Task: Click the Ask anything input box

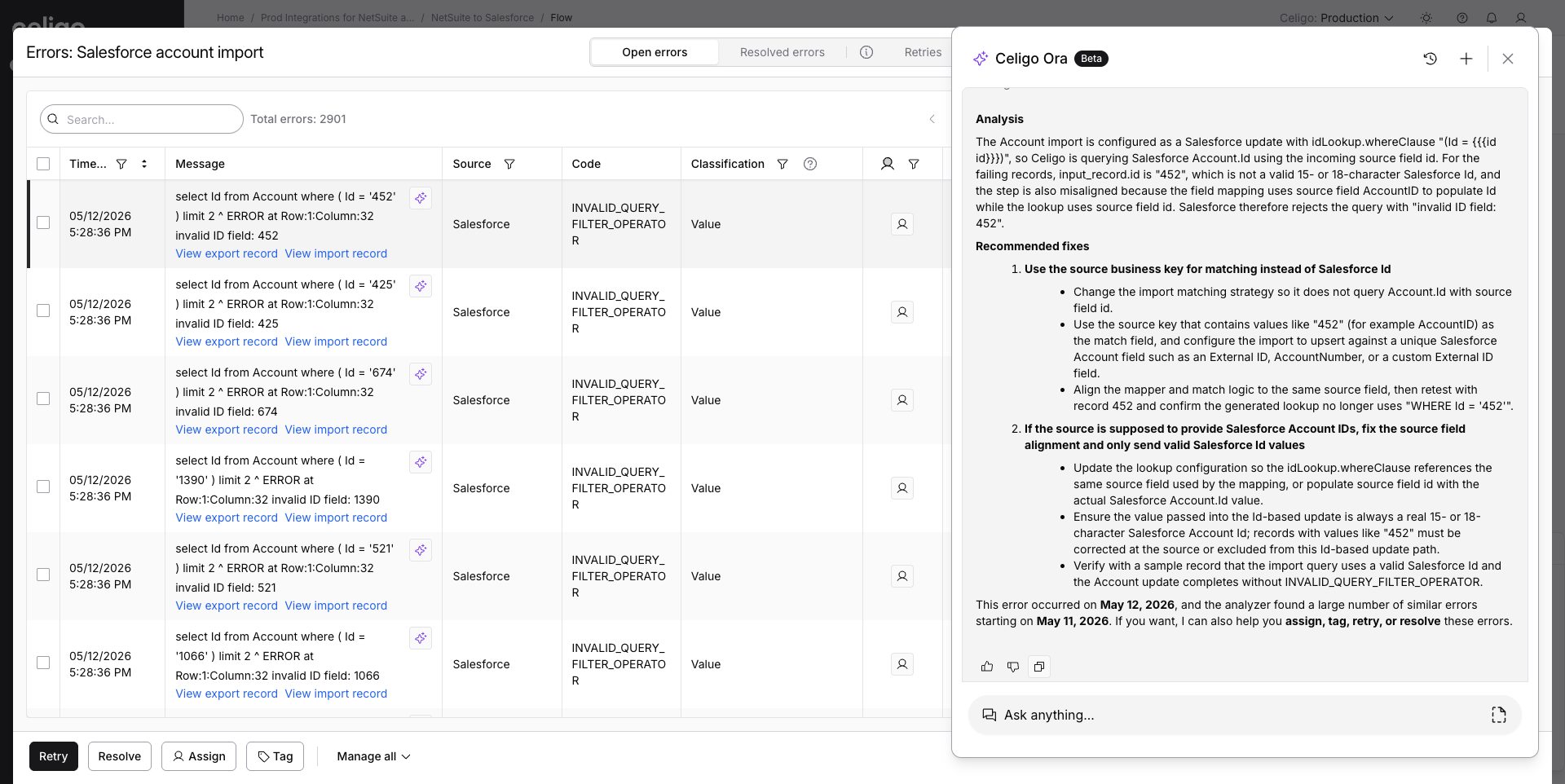Action: 1244,715
